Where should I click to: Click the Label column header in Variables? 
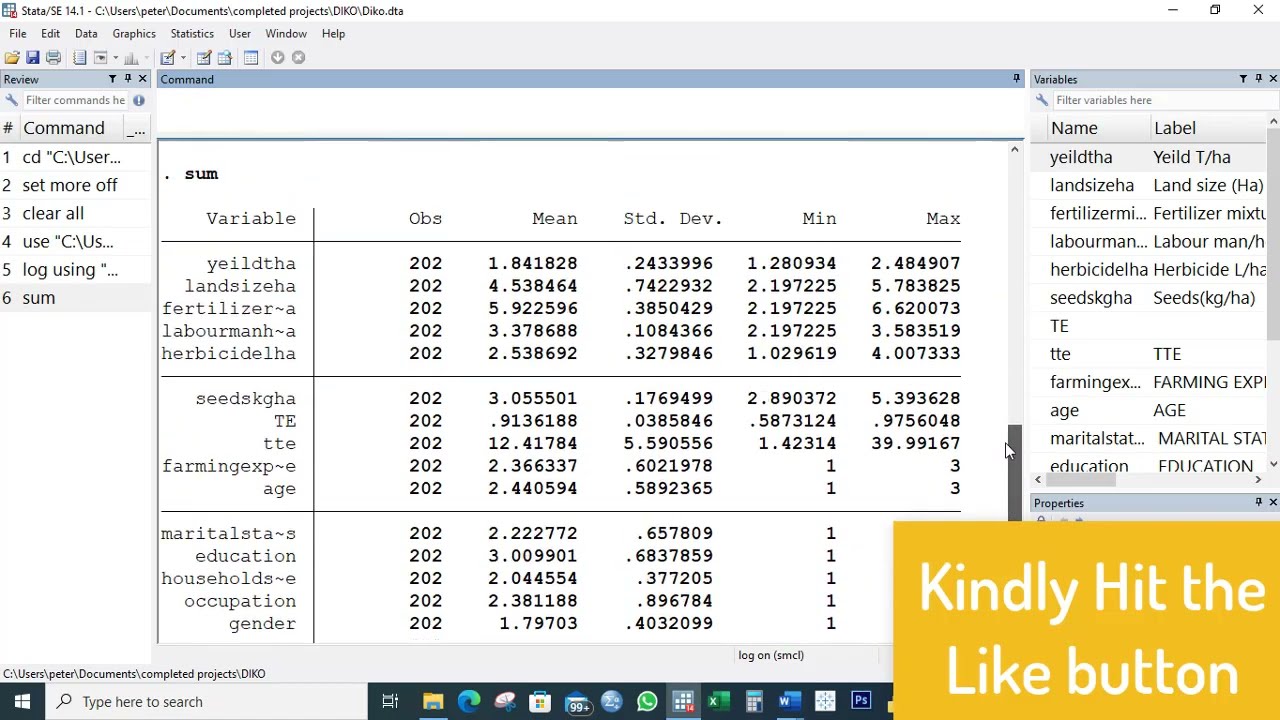[1208, 128]
